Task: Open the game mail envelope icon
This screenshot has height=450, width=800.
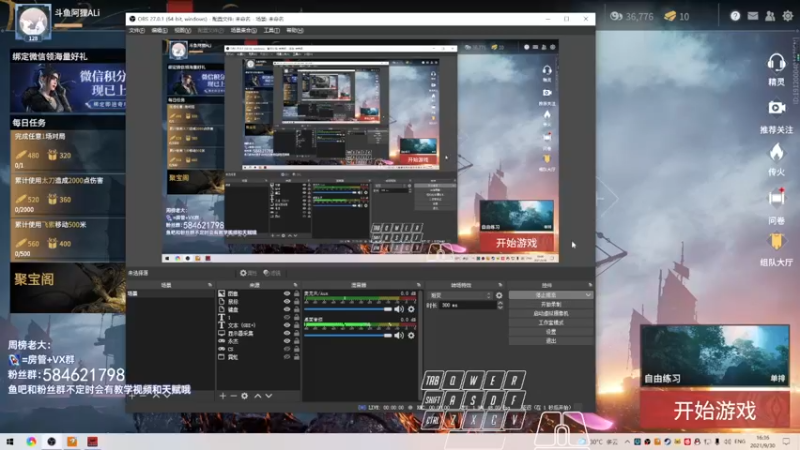Action: pyautogui.click(x=753, y=16)
